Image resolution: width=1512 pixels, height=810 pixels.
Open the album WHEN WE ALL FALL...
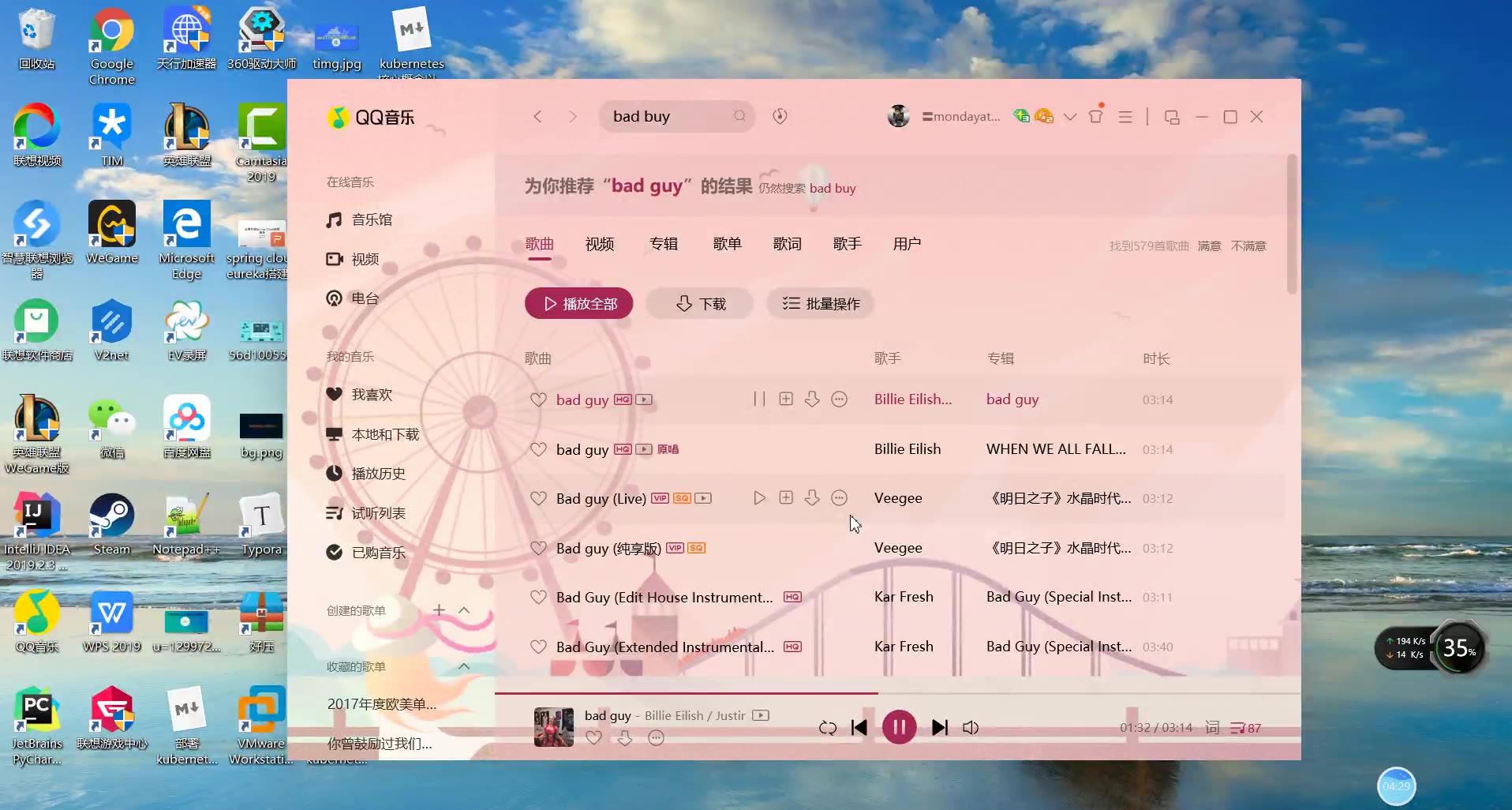(x=1056, y=448)
